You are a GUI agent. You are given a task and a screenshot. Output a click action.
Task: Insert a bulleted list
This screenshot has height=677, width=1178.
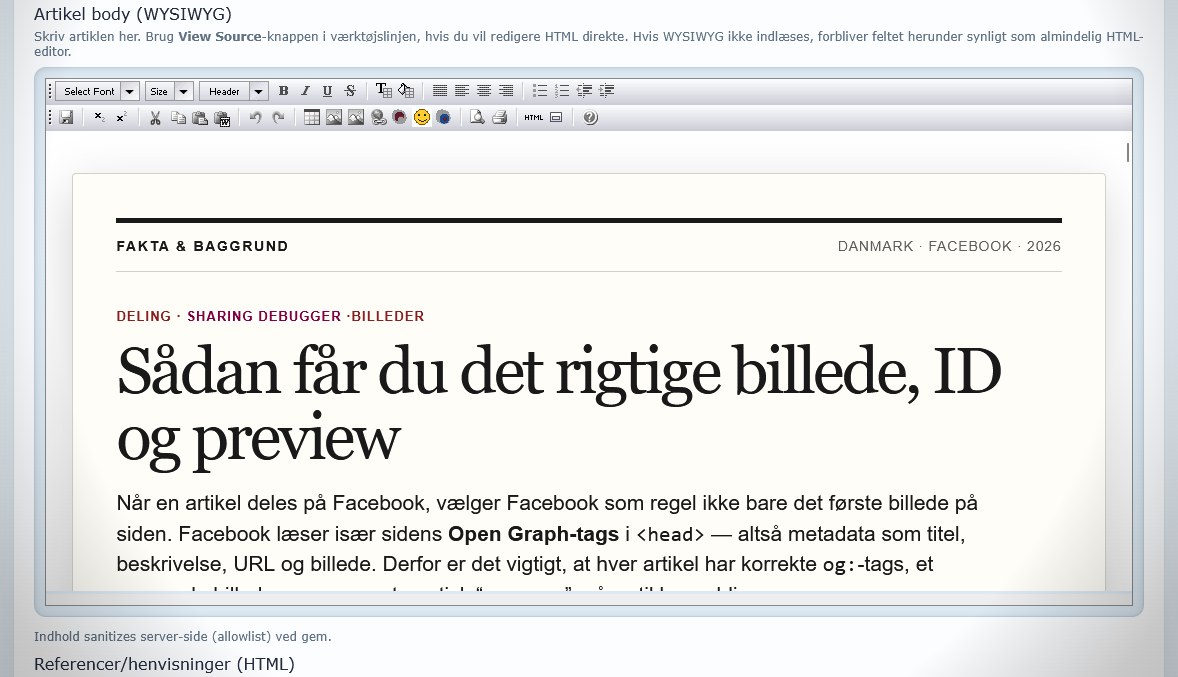coord(539,91)
